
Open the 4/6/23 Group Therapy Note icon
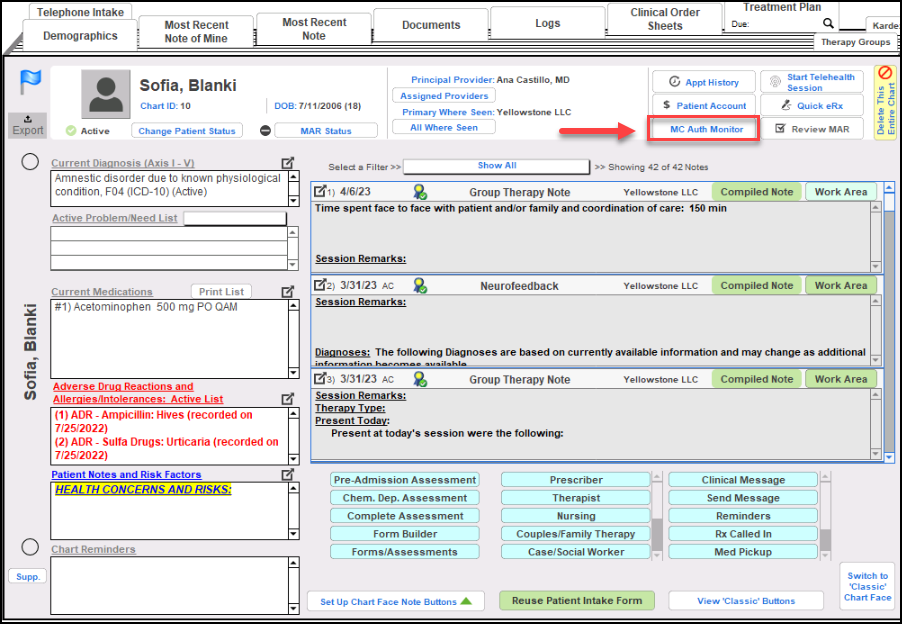click(x=320, y=192)
